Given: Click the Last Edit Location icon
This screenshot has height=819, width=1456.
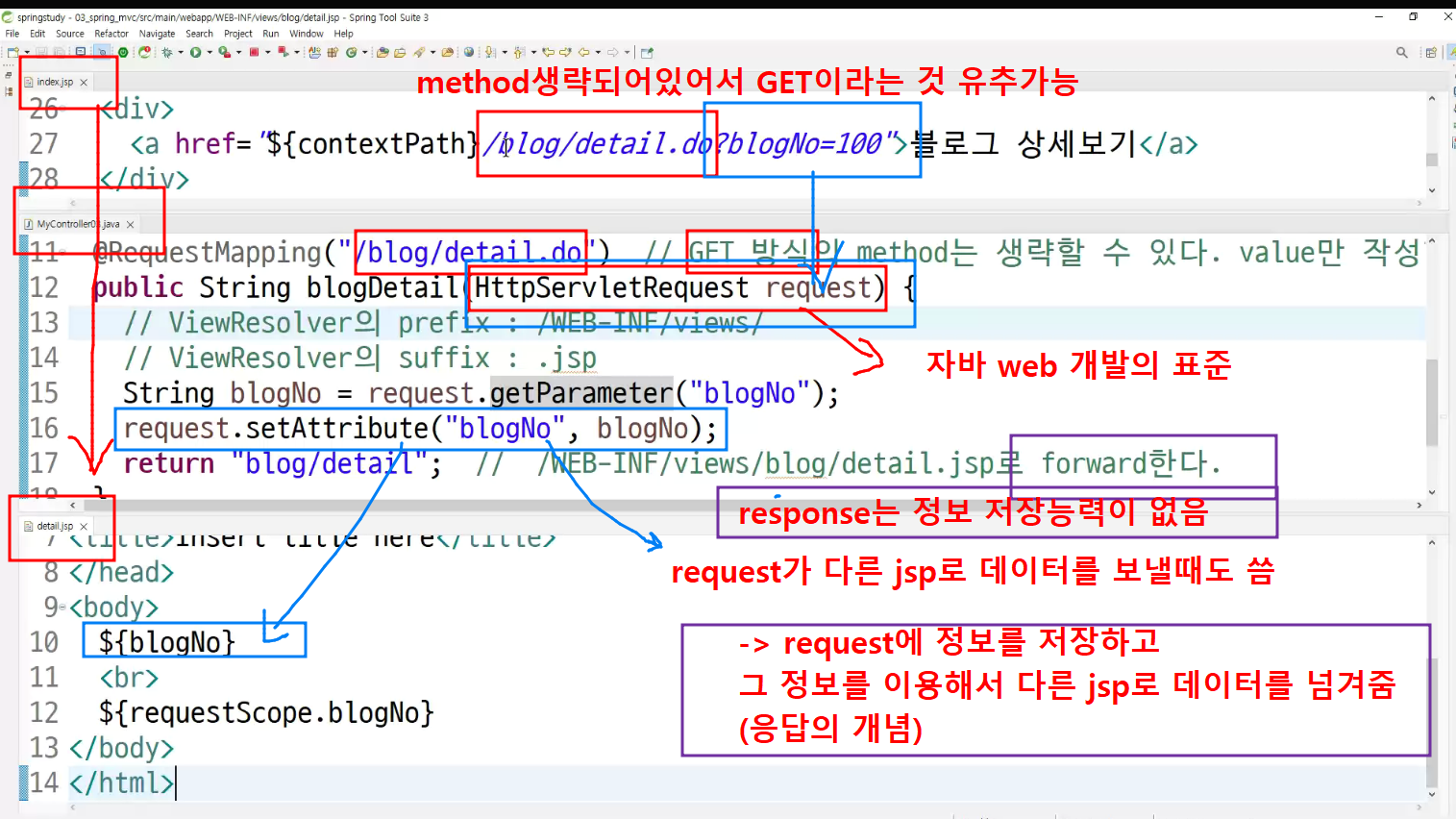Looking at the screenshot, I should pyautogui.click(x=549, y=52).
